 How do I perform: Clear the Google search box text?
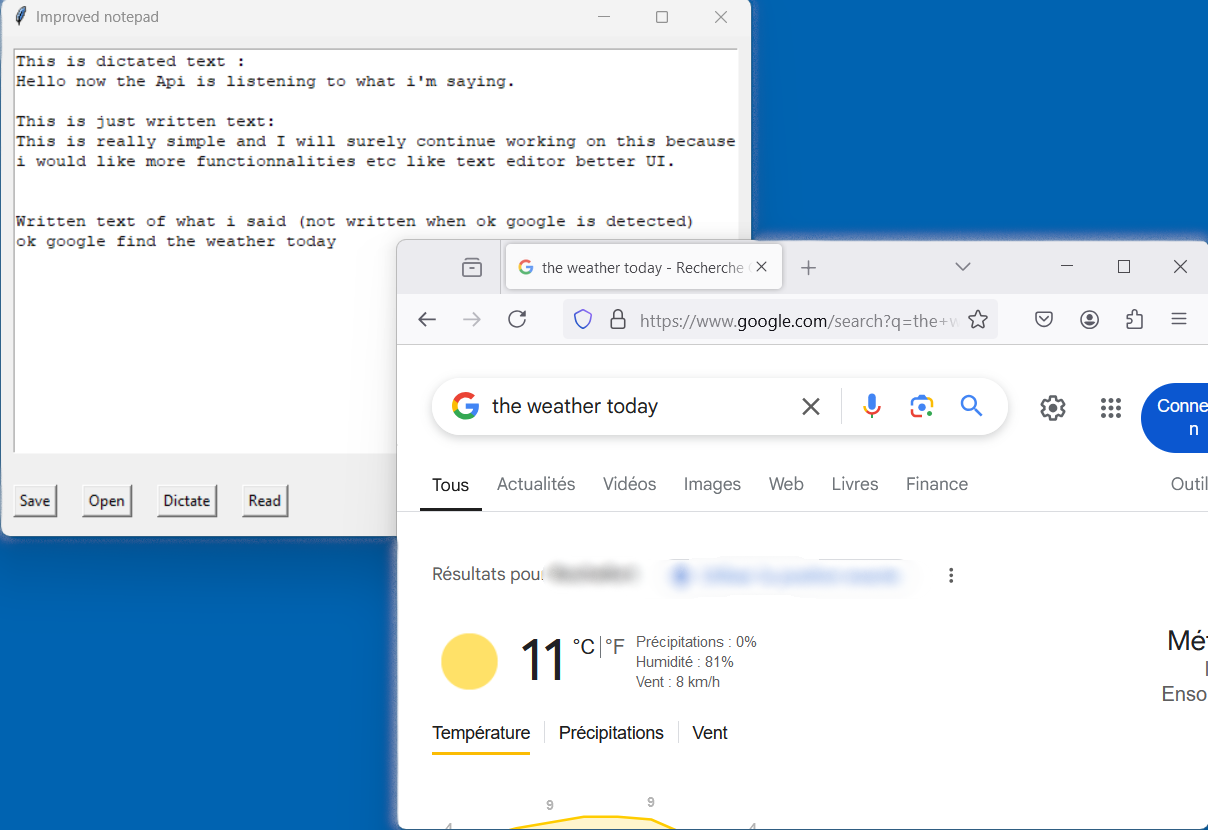(811, 407)
